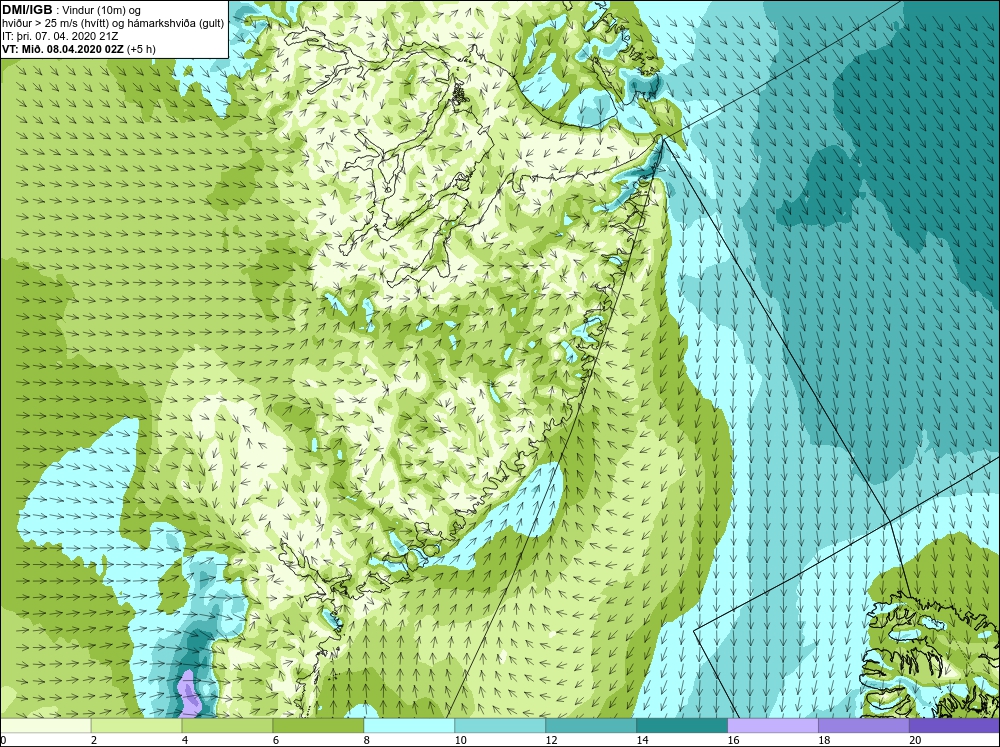
Task: Click the 18–20 m/s medium purple scale swatch
Action: [864, 725]
